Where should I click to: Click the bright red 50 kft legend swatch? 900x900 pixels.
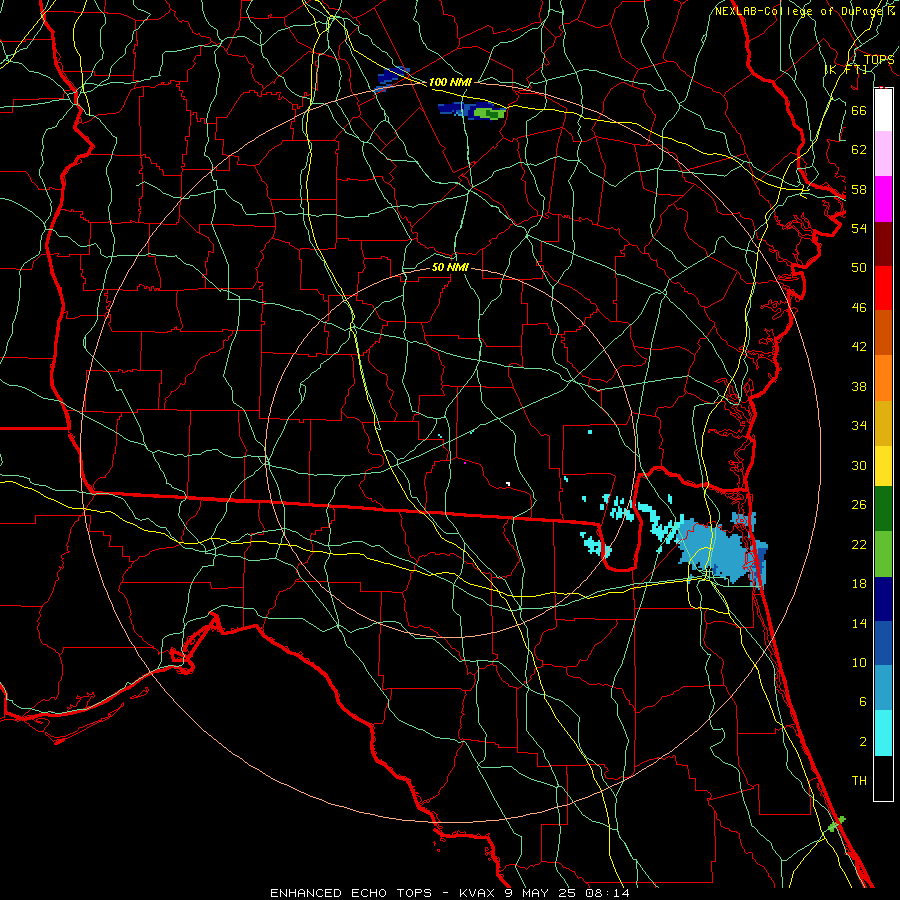click(x=883, y=288)
